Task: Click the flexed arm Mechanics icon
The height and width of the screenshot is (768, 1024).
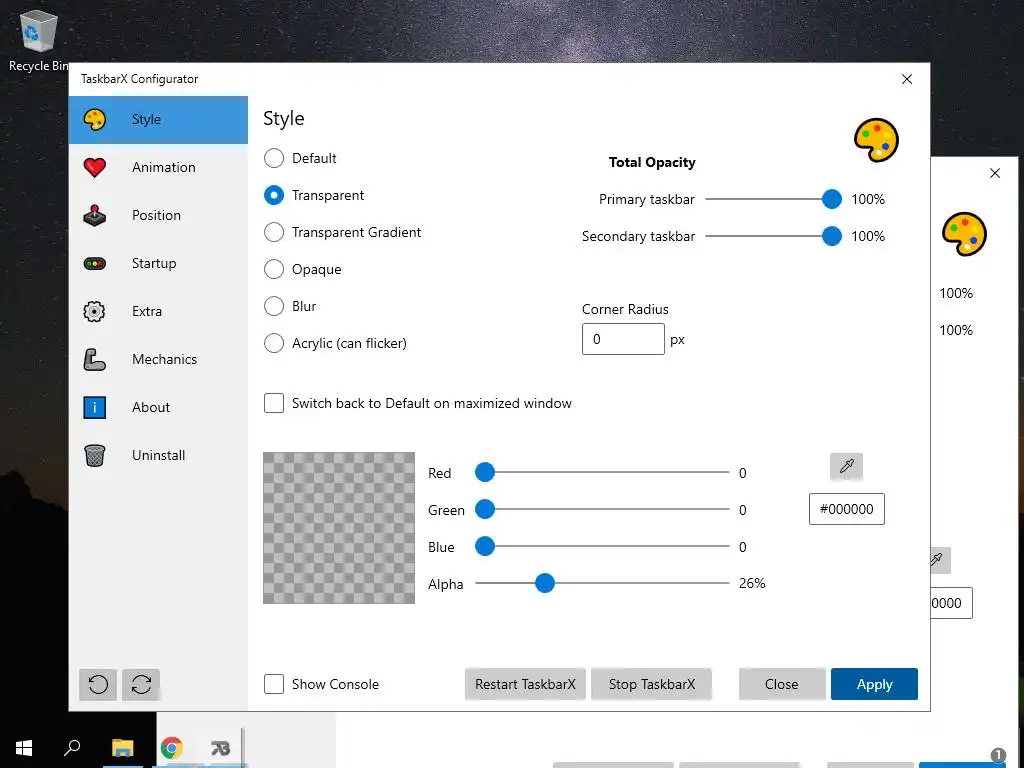Action: tap(95, 359)
